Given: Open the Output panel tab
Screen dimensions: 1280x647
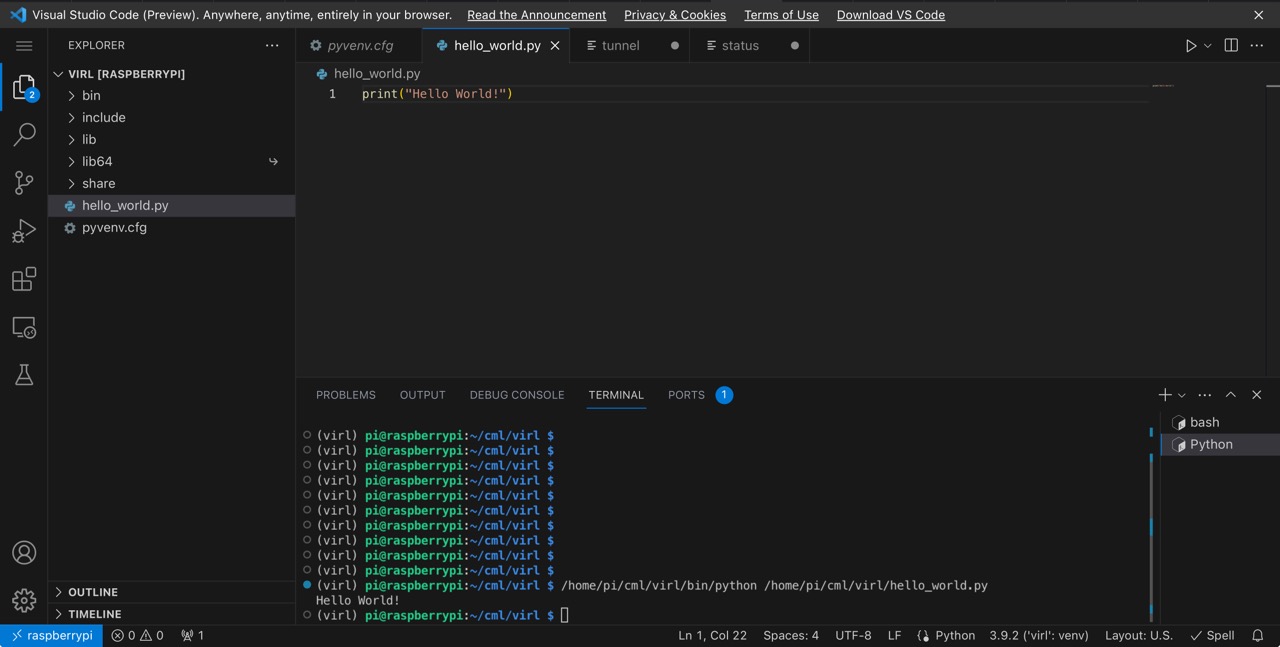Looking at the screenshot, I should (x=422, y=395).
